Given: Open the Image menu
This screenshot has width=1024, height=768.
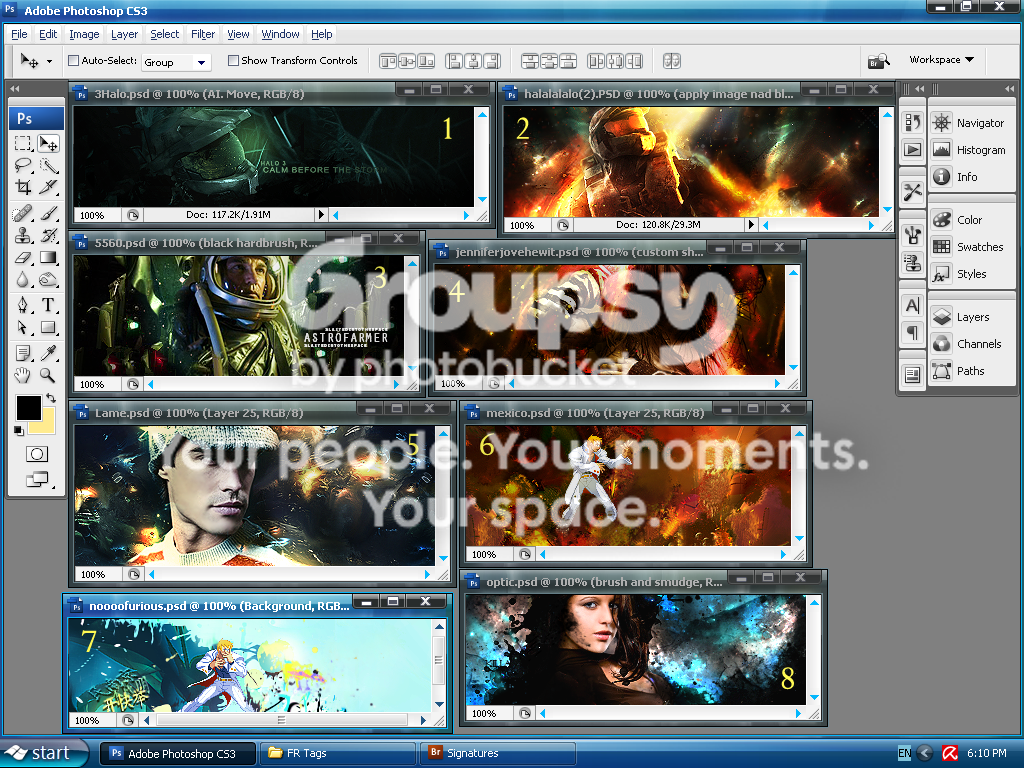Looking at the screenshot, I should pos(84,34).
